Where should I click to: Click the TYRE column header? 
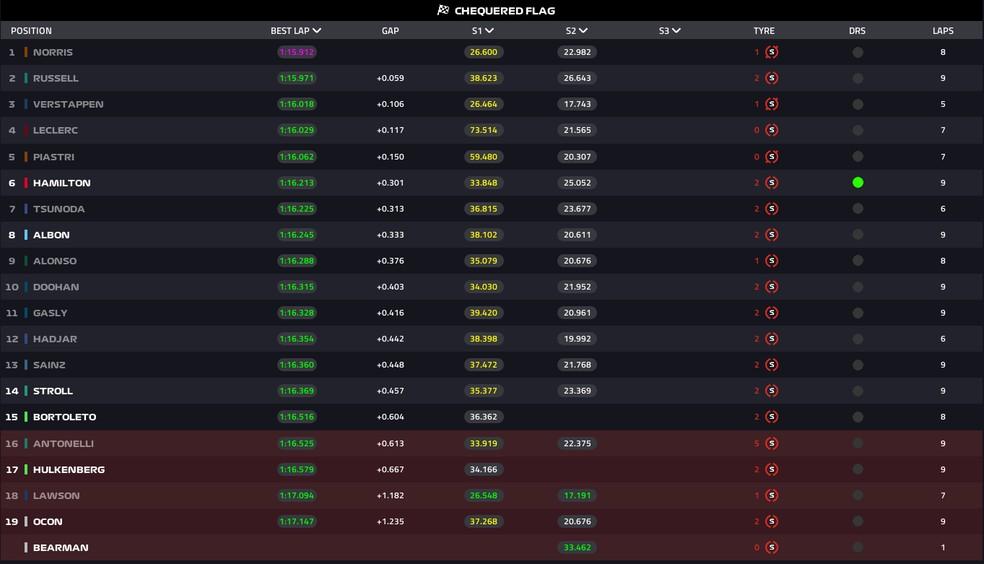(764, 31)
